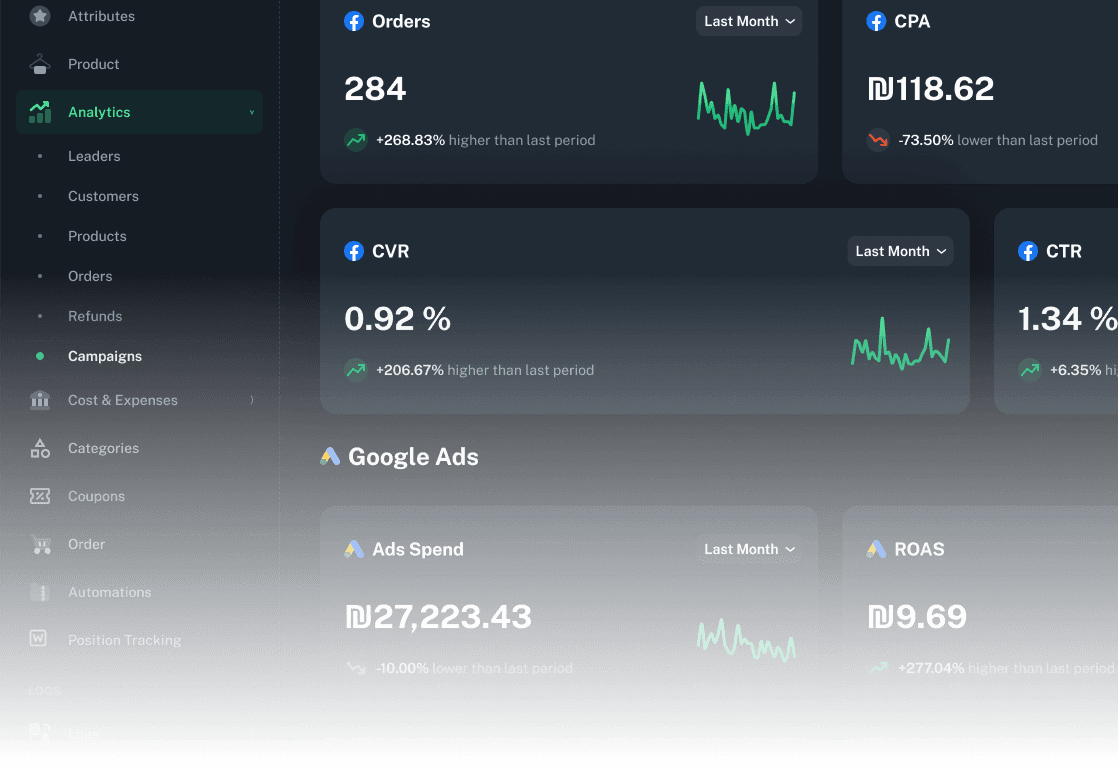The width and height of the screenshot is (1118, 768).
Task: Go to Customers under Analytics
Action: (103, 196)
